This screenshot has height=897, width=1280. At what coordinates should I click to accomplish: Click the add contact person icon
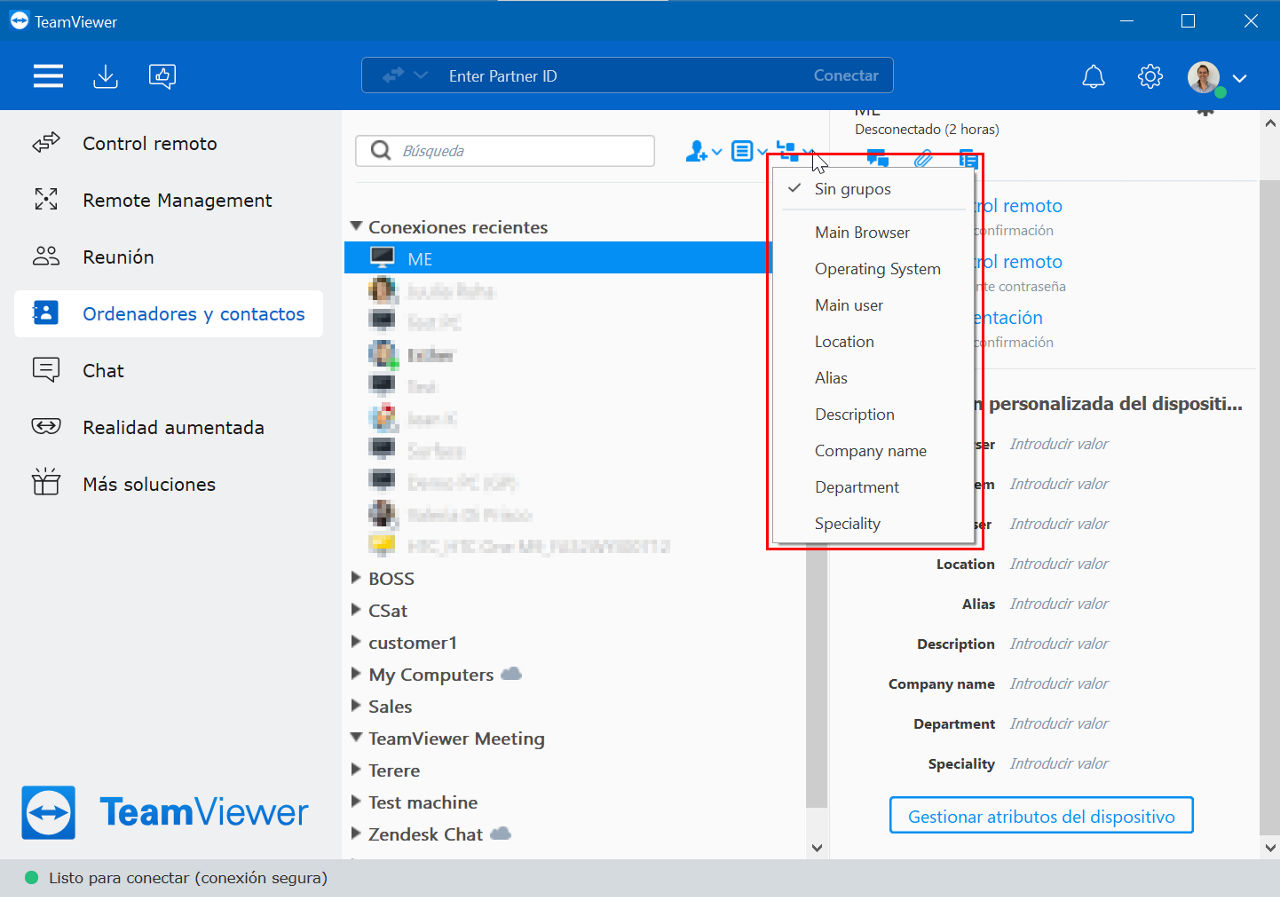[x=696, y=151]
